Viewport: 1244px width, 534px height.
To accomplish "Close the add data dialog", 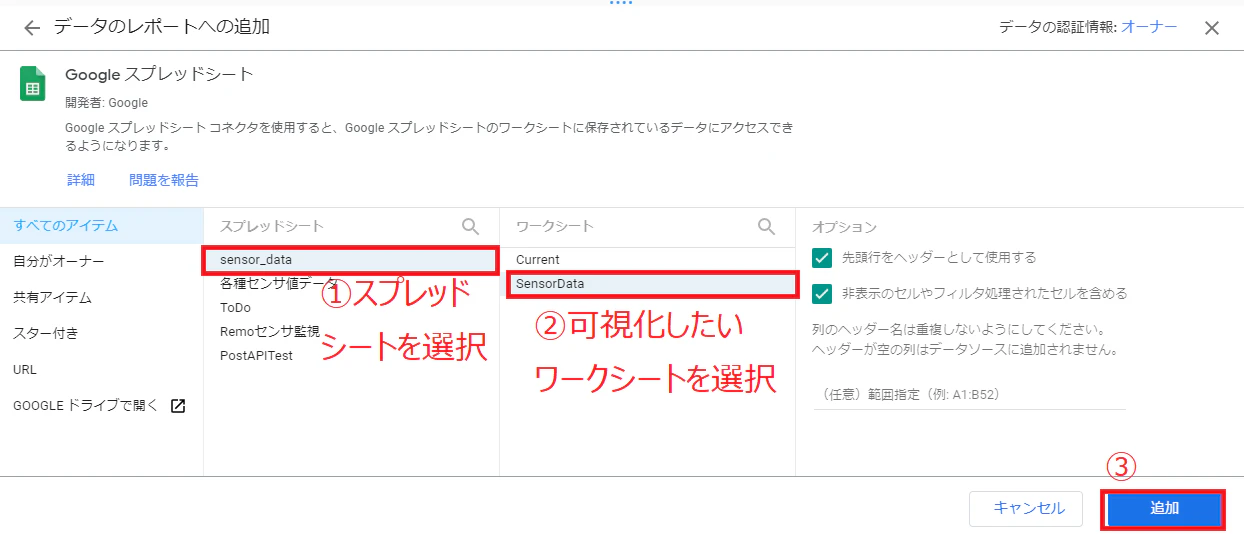I will tap(1212, 28).
